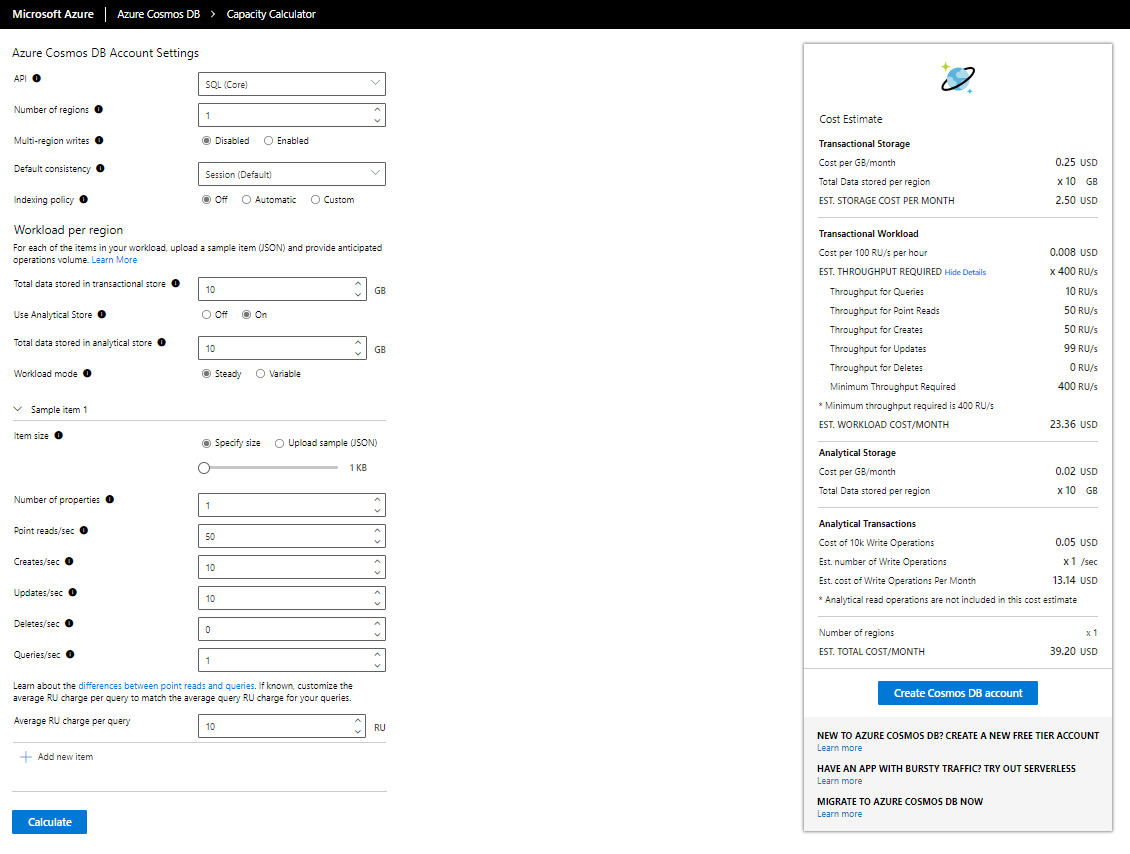
Task: Set Indexing policy to Custom
Action: tap(316, 200)
